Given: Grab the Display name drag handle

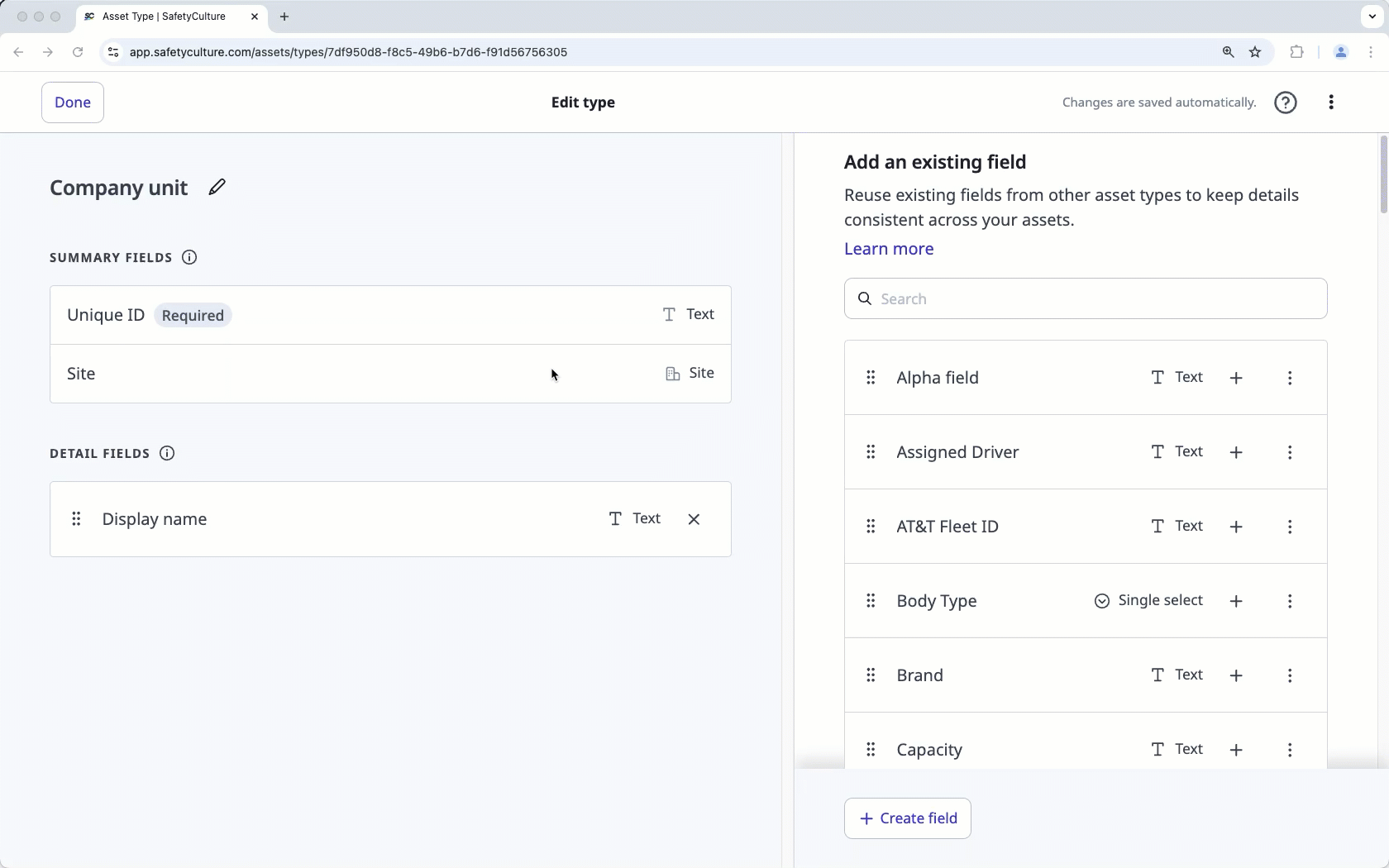Looking at the screenshot, I should click(76, 519).
